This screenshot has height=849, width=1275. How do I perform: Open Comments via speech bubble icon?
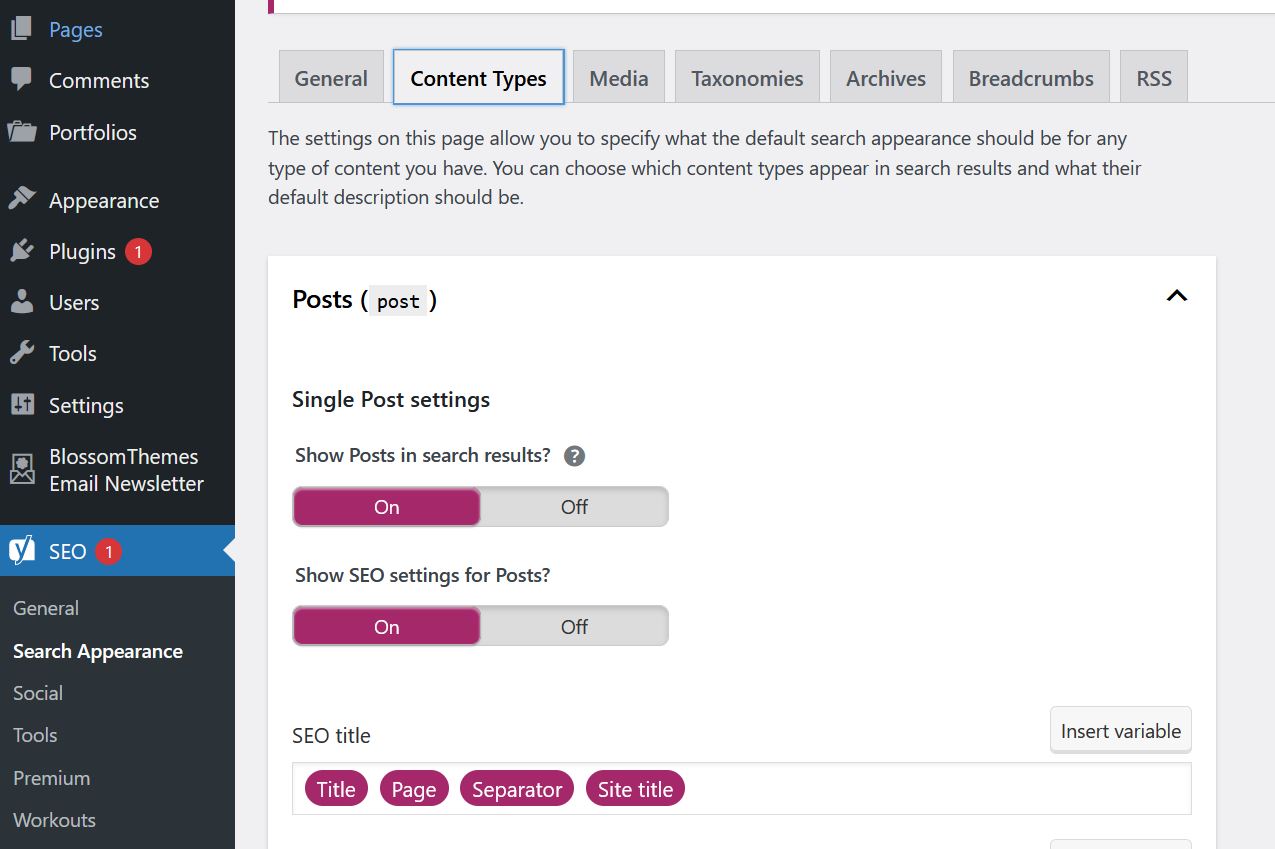click(21, 80)
